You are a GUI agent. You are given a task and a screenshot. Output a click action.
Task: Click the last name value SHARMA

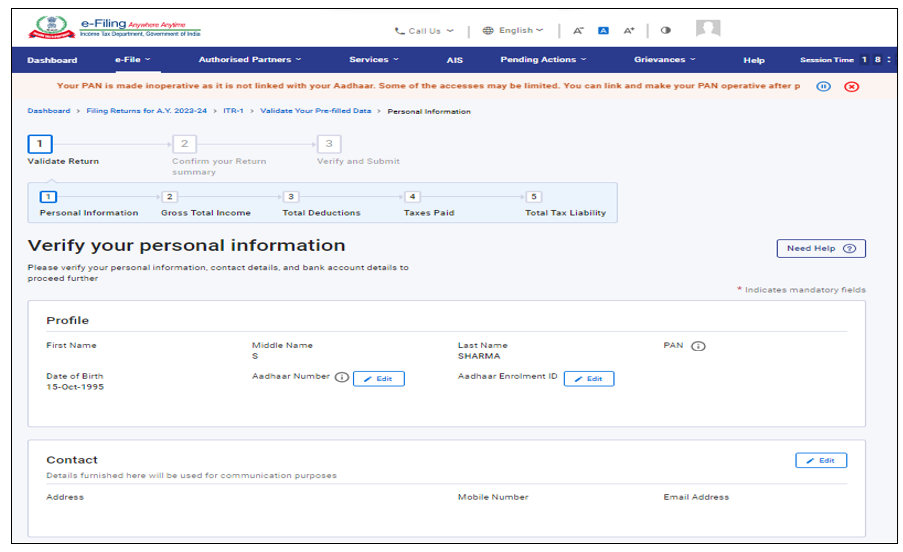479,356
